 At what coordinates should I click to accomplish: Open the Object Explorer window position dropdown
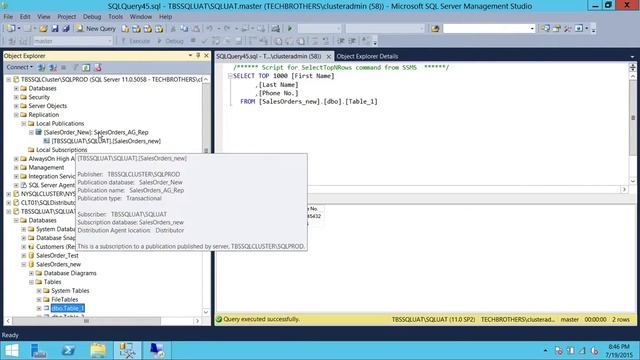190,56
